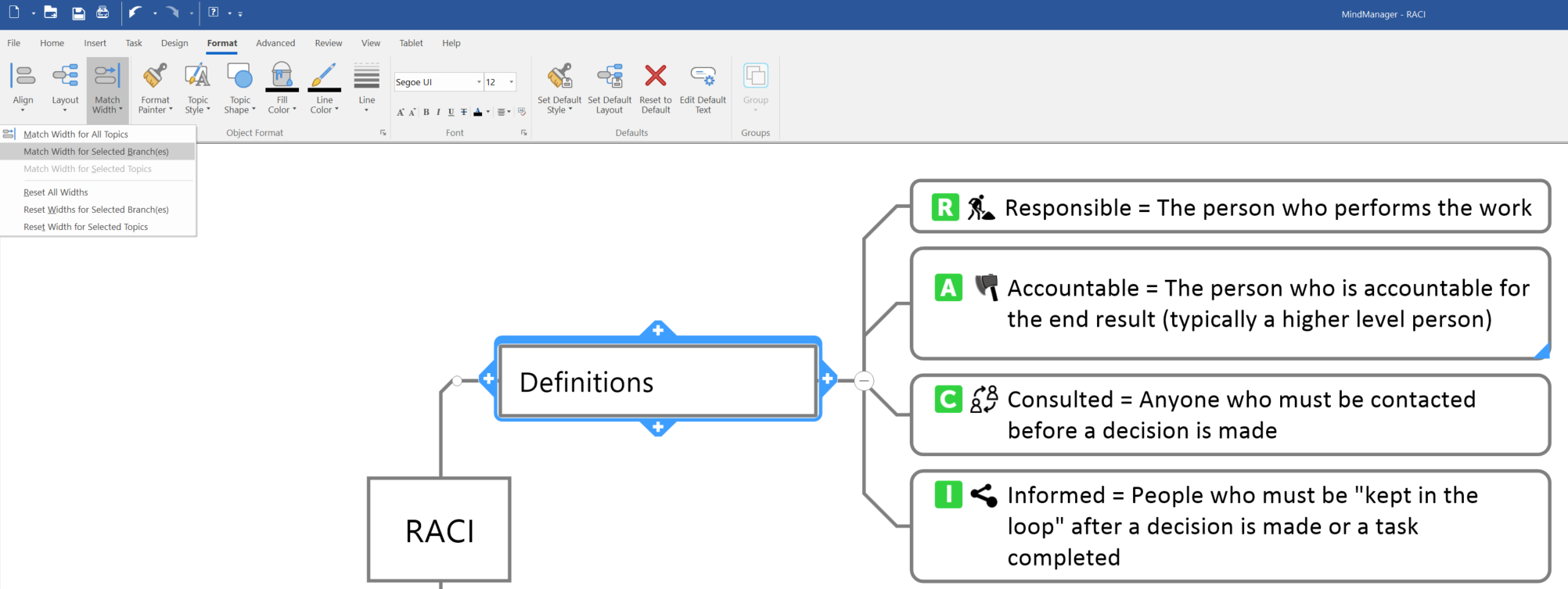Open the font color dropdown arrow

488,112
